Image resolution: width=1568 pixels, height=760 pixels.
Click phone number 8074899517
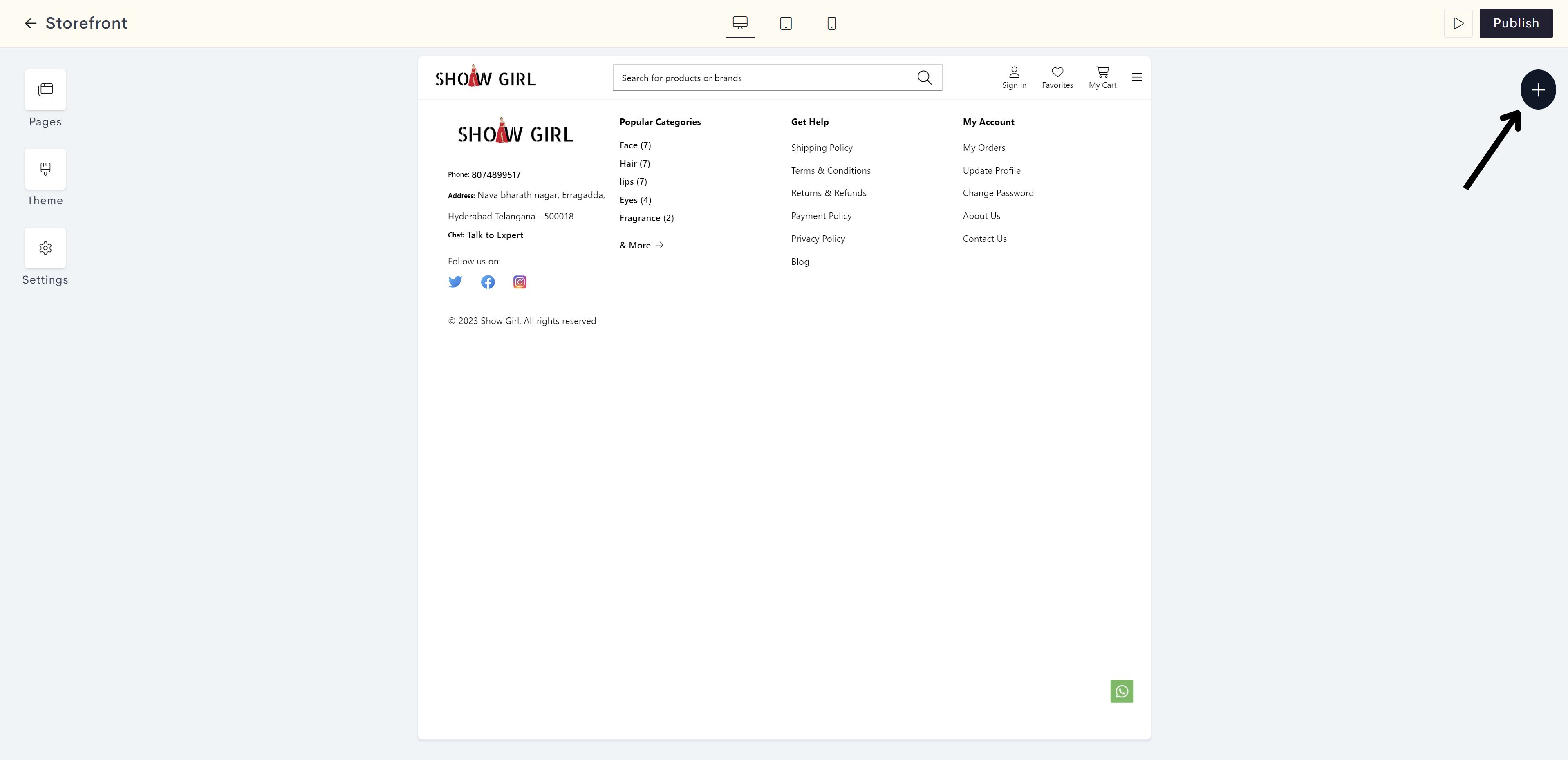[496, 175]
